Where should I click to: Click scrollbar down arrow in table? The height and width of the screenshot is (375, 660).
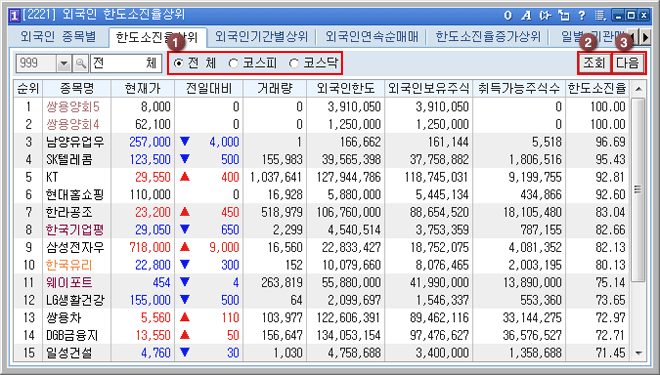pyautogui.click(x=639, y=353)
